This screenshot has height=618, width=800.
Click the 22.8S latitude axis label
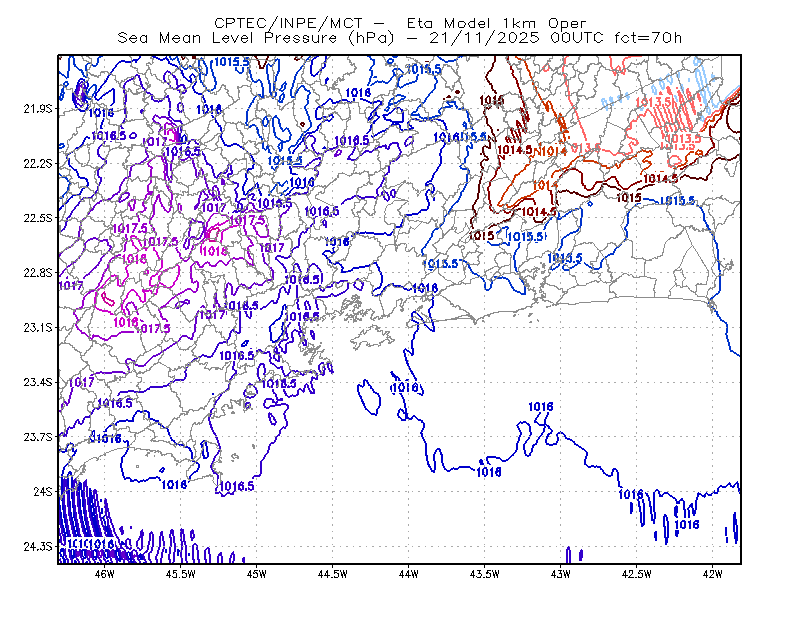[x=38, y=273]
